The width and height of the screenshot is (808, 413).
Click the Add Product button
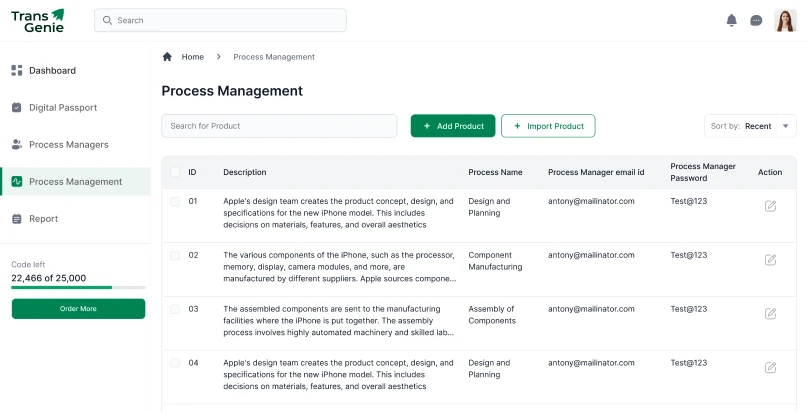[x=453, y=126]
